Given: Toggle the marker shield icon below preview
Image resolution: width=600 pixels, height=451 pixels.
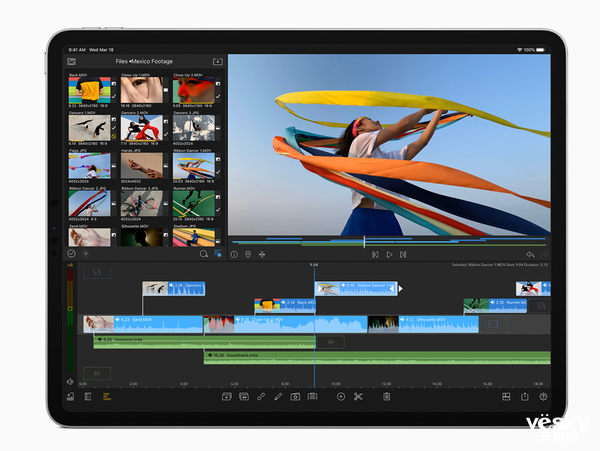Looking at the screenshot, I should (x=247, y=254).
